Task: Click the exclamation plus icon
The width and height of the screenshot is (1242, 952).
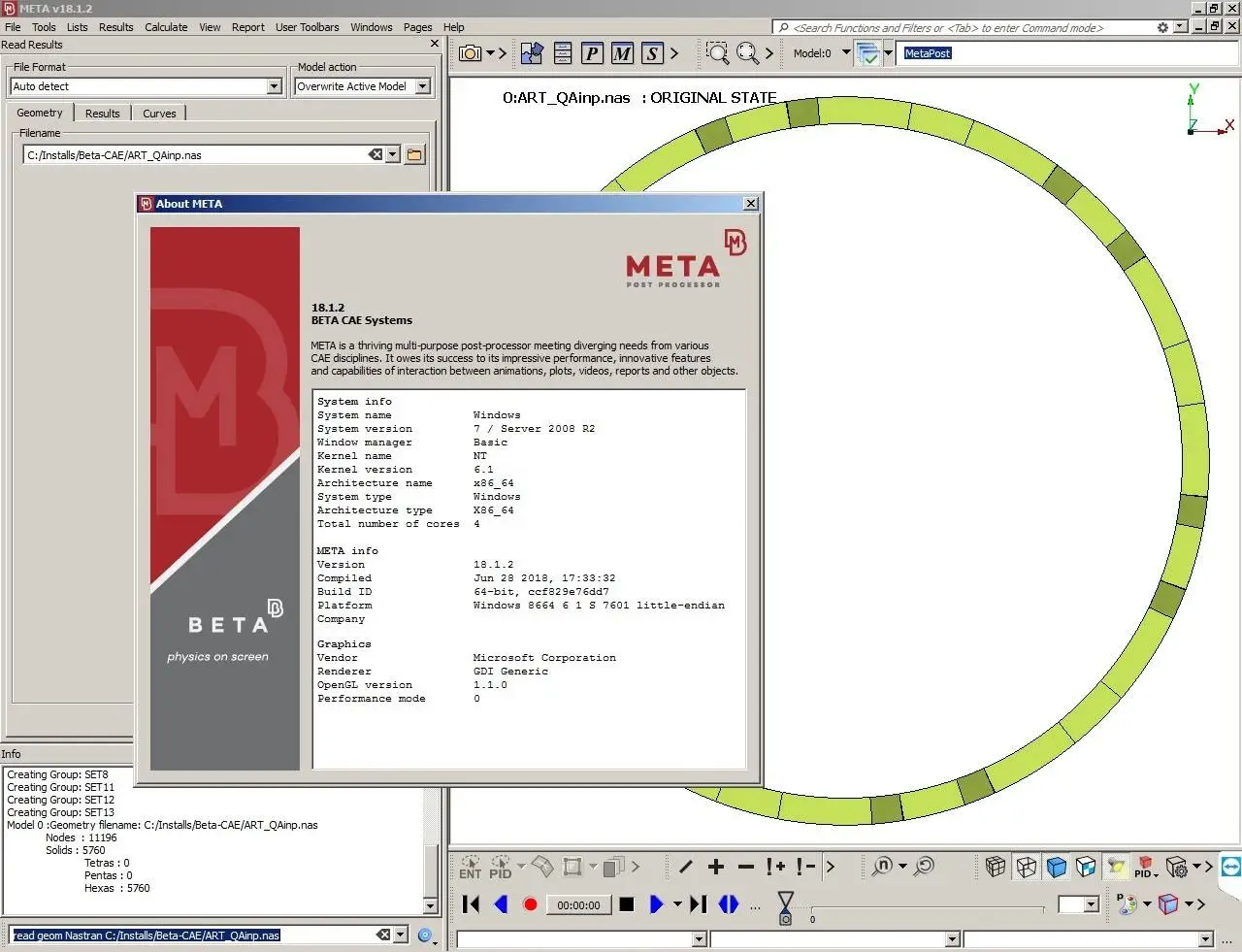Action: click(x=775, y=867)
